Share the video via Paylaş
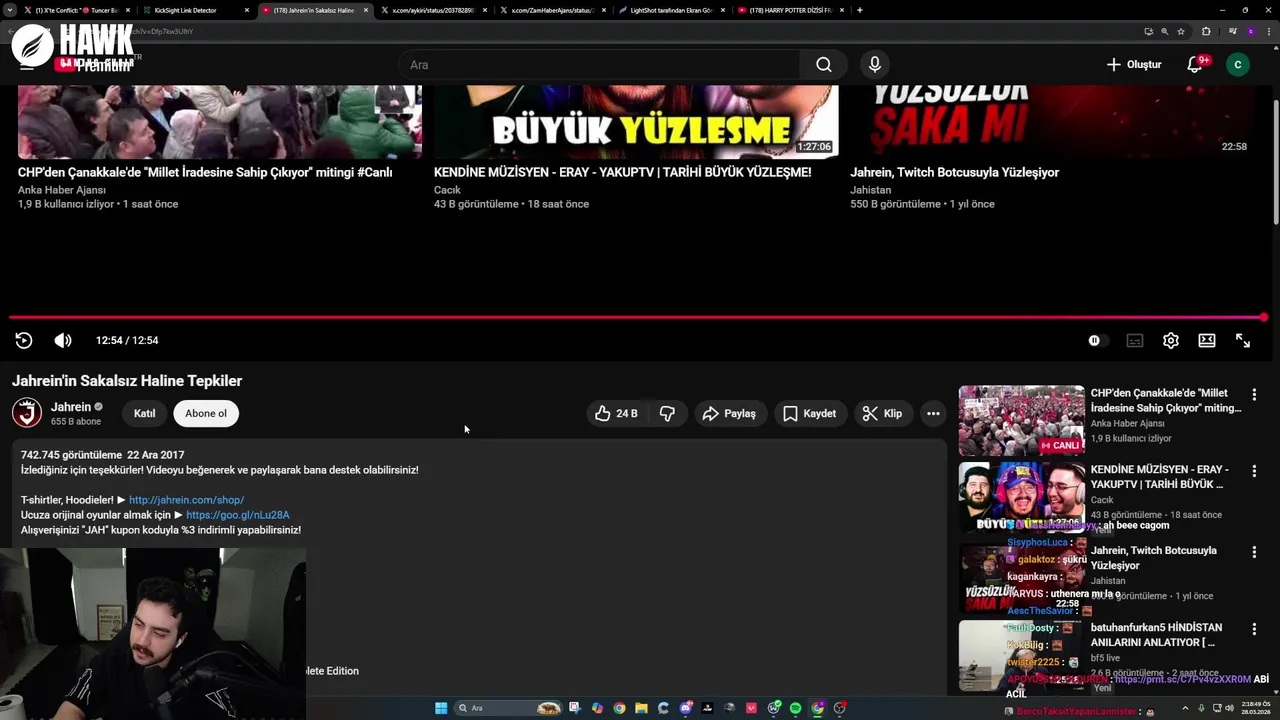 [730, 413]
